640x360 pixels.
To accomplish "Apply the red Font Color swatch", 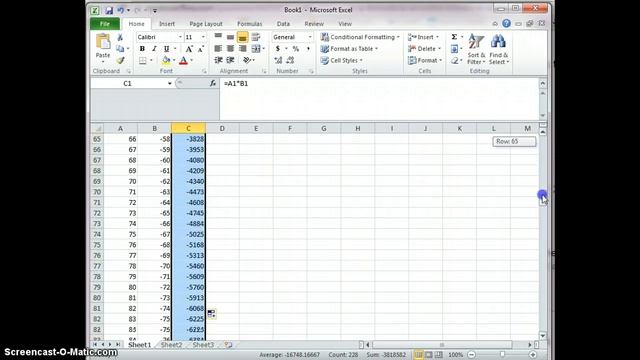I will coord(184,60).
